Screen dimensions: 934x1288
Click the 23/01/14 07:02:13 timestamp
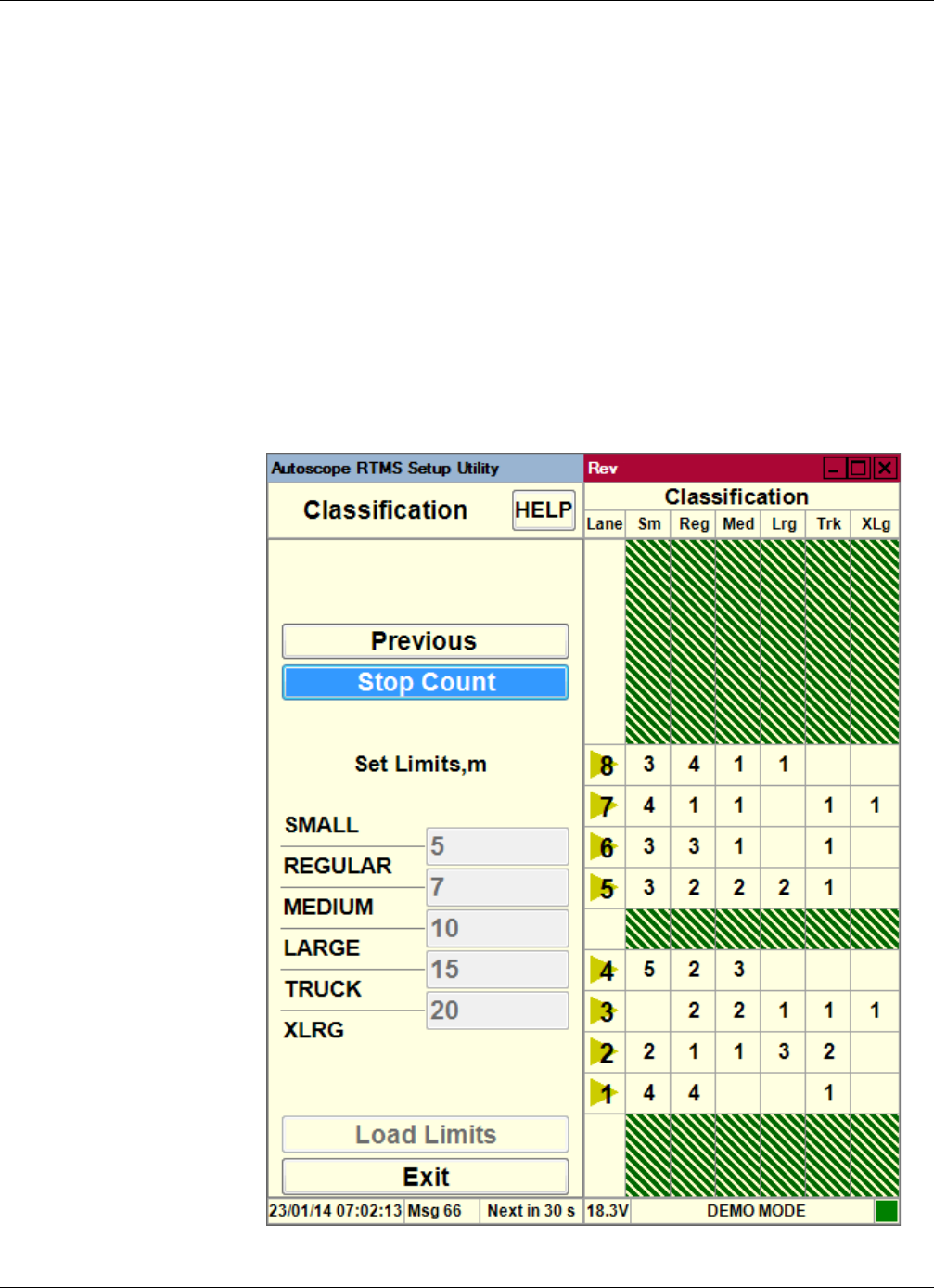[x=336, y=1211]
